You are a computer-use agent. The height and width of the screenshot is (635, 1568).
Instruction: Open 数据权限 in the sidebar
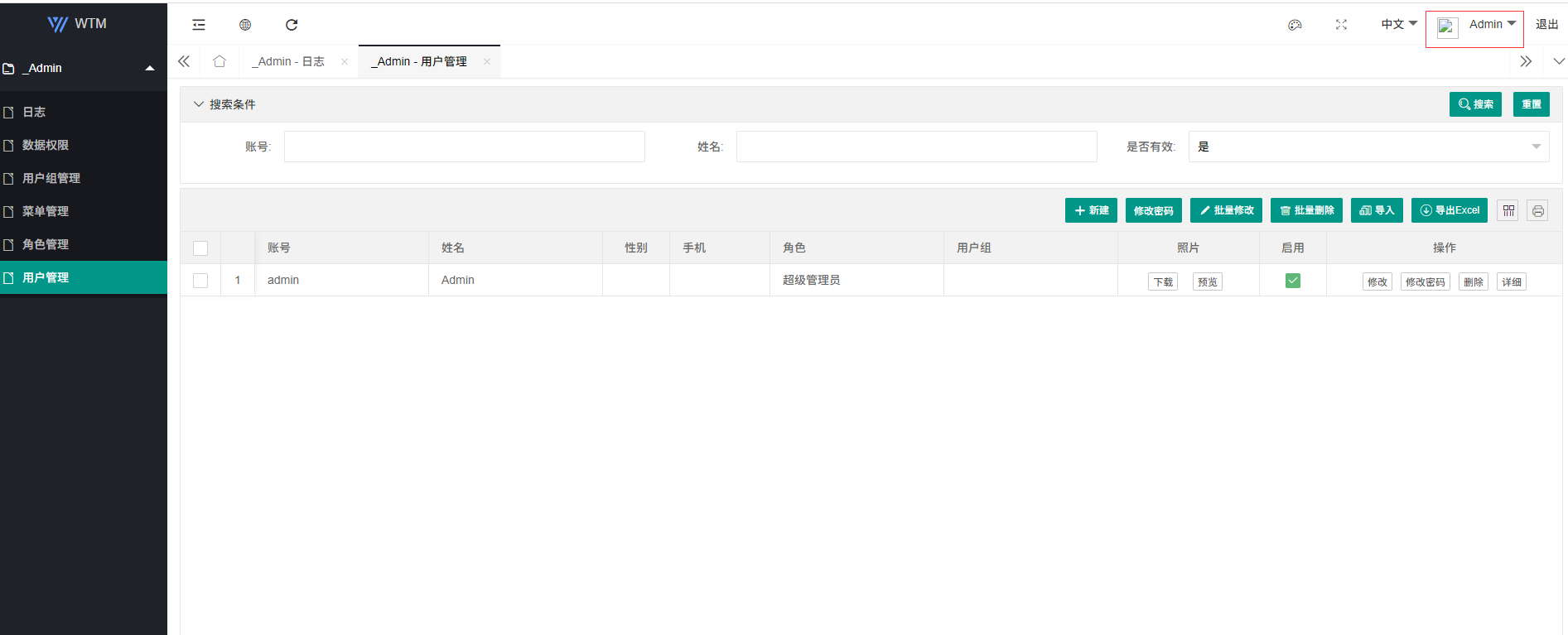pos(84,145)
